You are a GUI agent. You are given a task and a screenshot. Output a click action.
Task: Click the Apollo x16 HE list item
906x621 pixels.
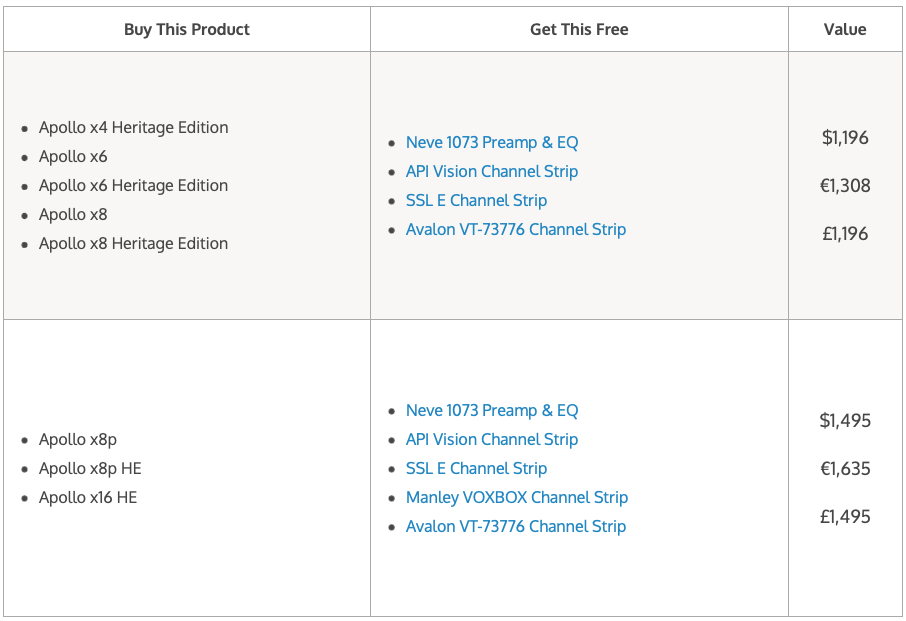click(88, 498)
